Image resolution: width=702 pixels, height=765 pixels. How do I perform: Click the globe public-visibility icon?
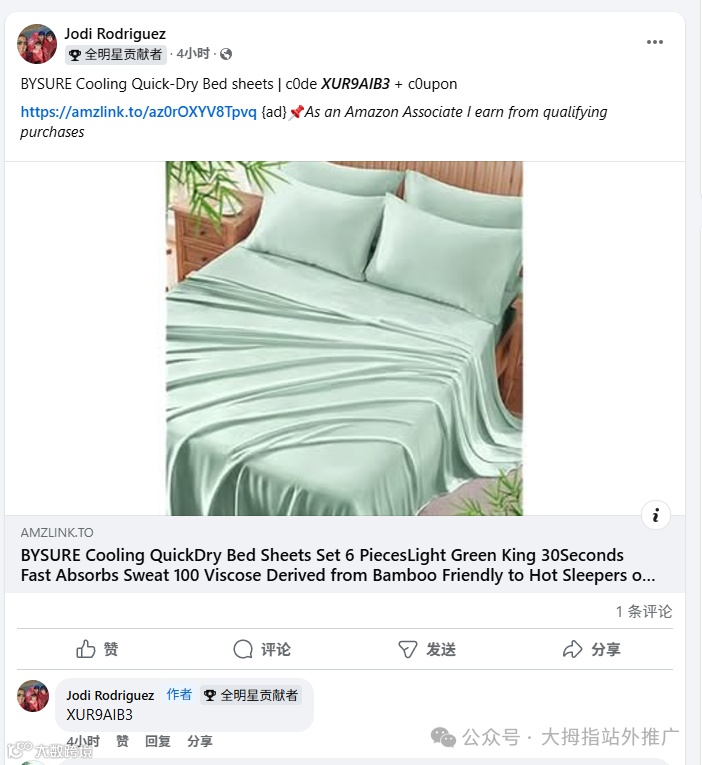226,54
